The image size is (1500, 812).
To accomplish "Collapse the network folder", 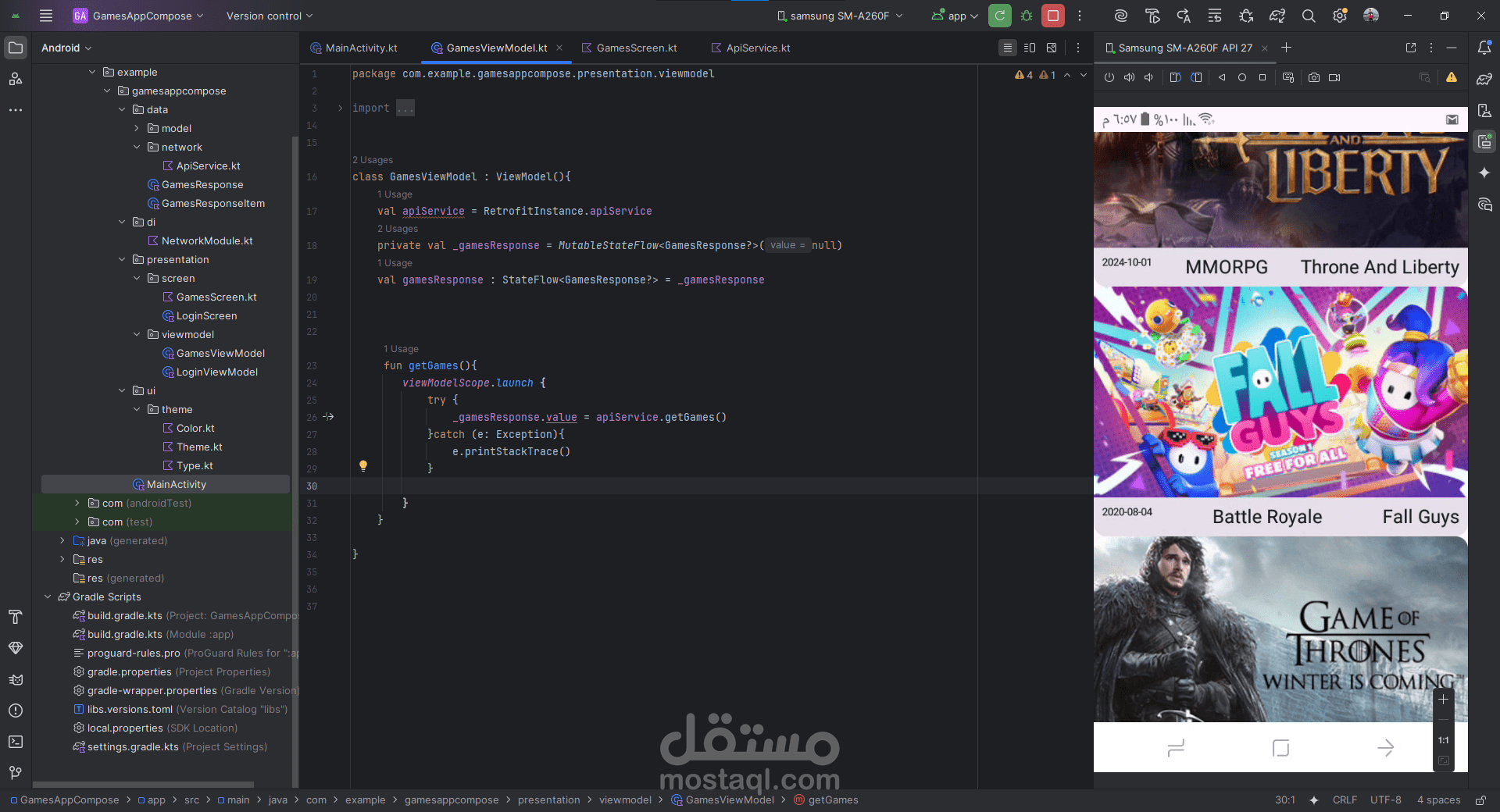I will coord(137,147).
